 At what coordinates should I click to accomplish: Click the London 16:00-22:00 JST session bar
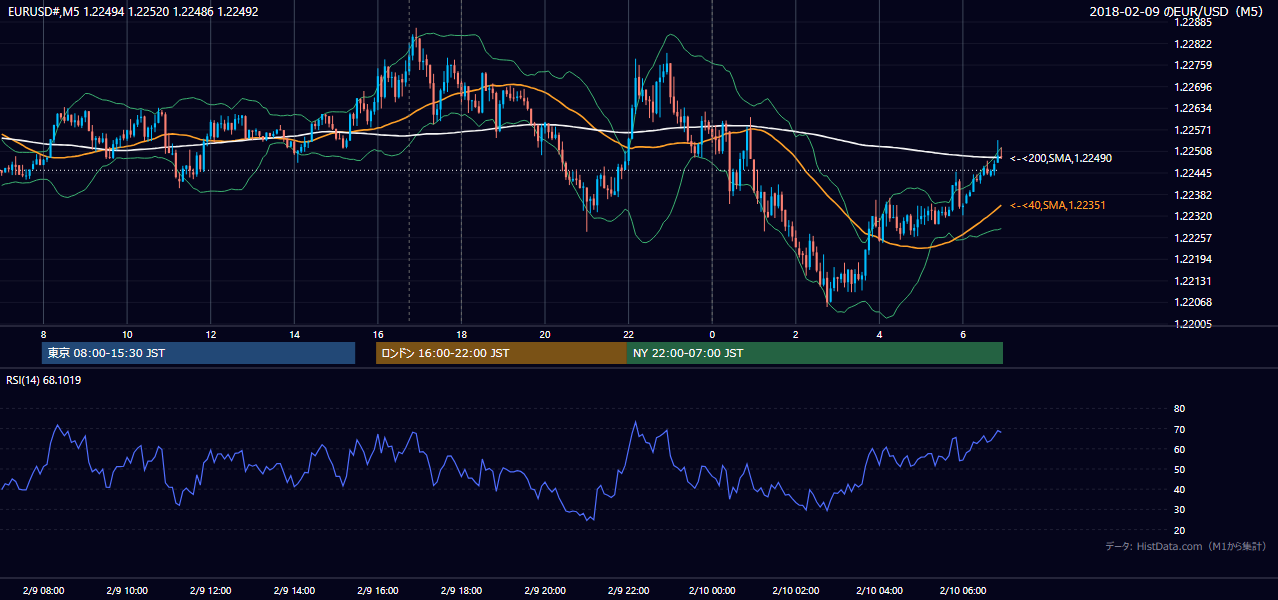click(x=501, y=353)
